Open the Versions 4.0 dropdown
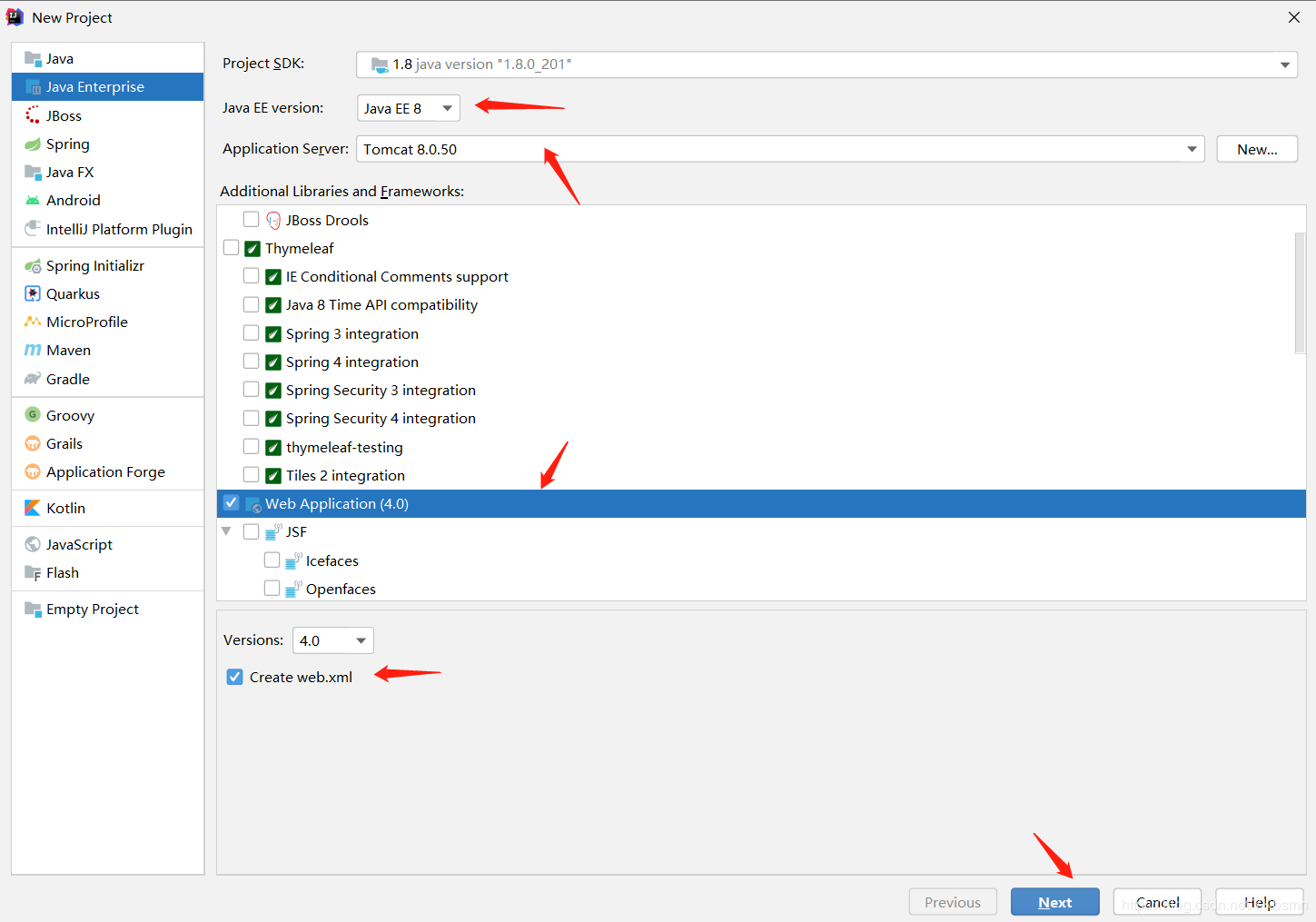This screenshot has width=1316, height=922. click(x=332, y=640)
